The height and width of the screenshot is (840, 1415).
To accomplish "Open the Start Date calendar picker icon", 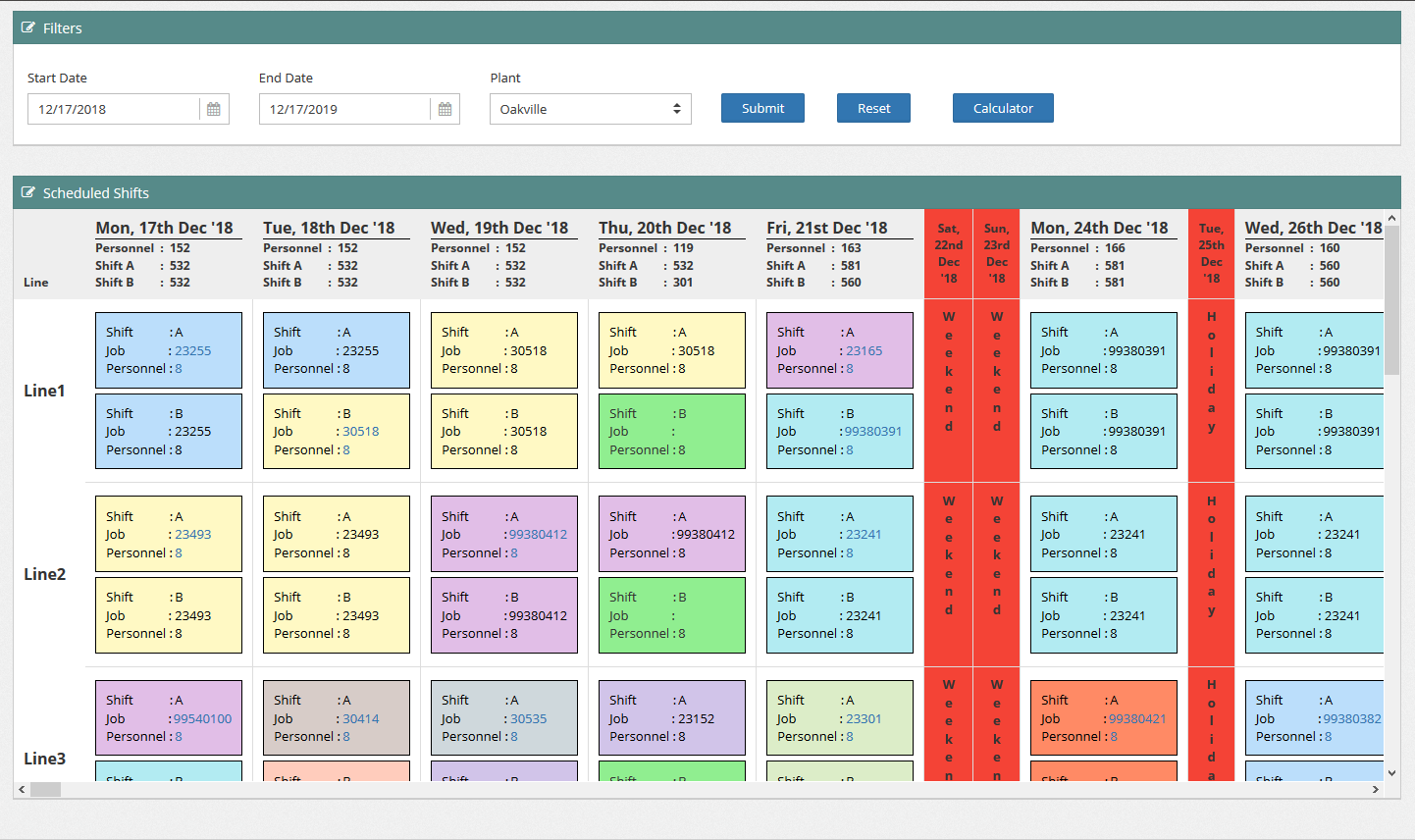I will pyautogui.click(x=214, y=109).
